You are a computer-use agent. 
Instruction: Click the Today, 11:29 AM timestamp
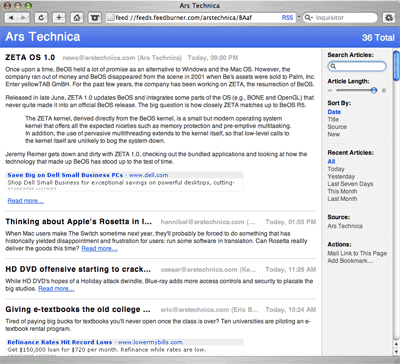click(291, 269)
